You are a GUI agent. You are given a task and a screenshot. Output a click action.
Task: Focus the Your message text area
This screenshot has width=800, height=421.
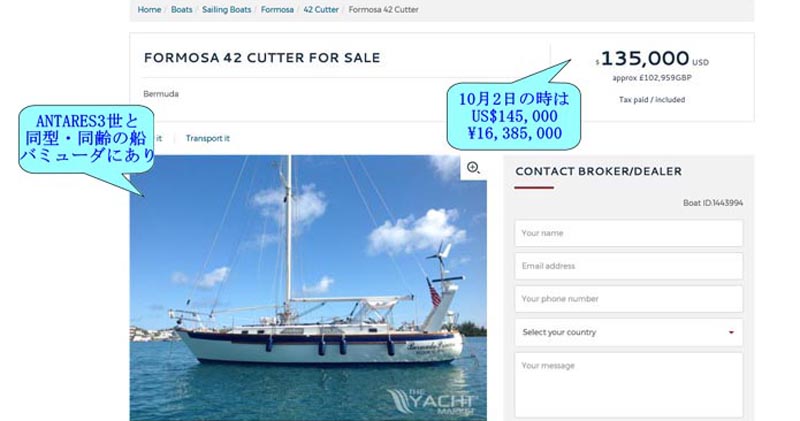[x=629, y=385]
